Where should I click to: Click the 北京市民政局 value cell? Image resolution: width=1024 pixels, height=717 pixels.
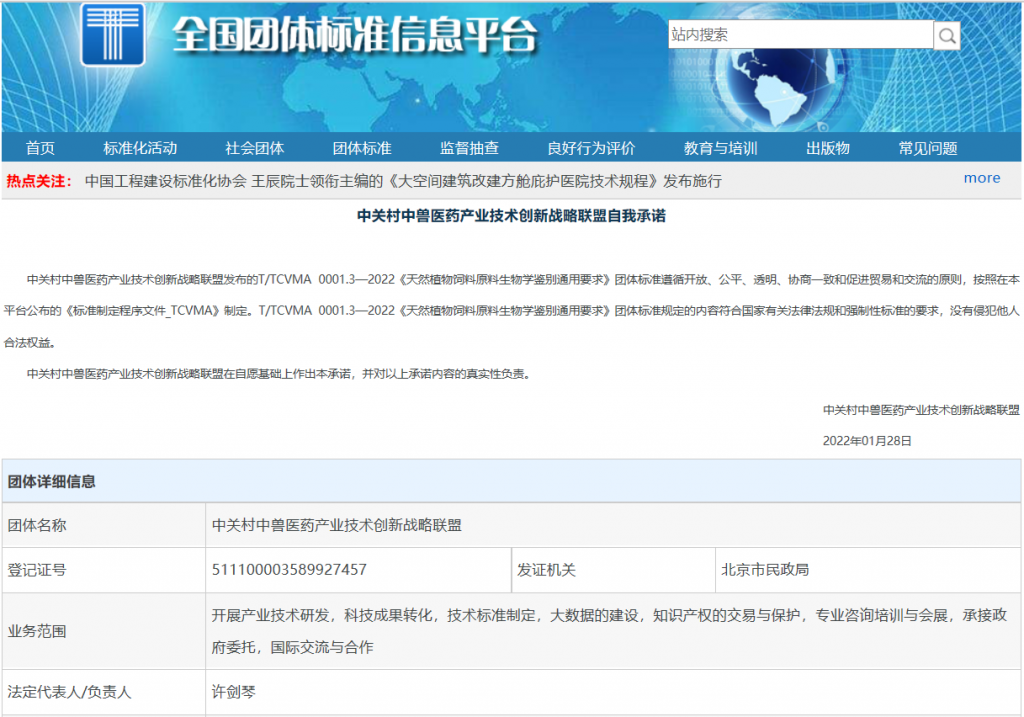point(868,570)
